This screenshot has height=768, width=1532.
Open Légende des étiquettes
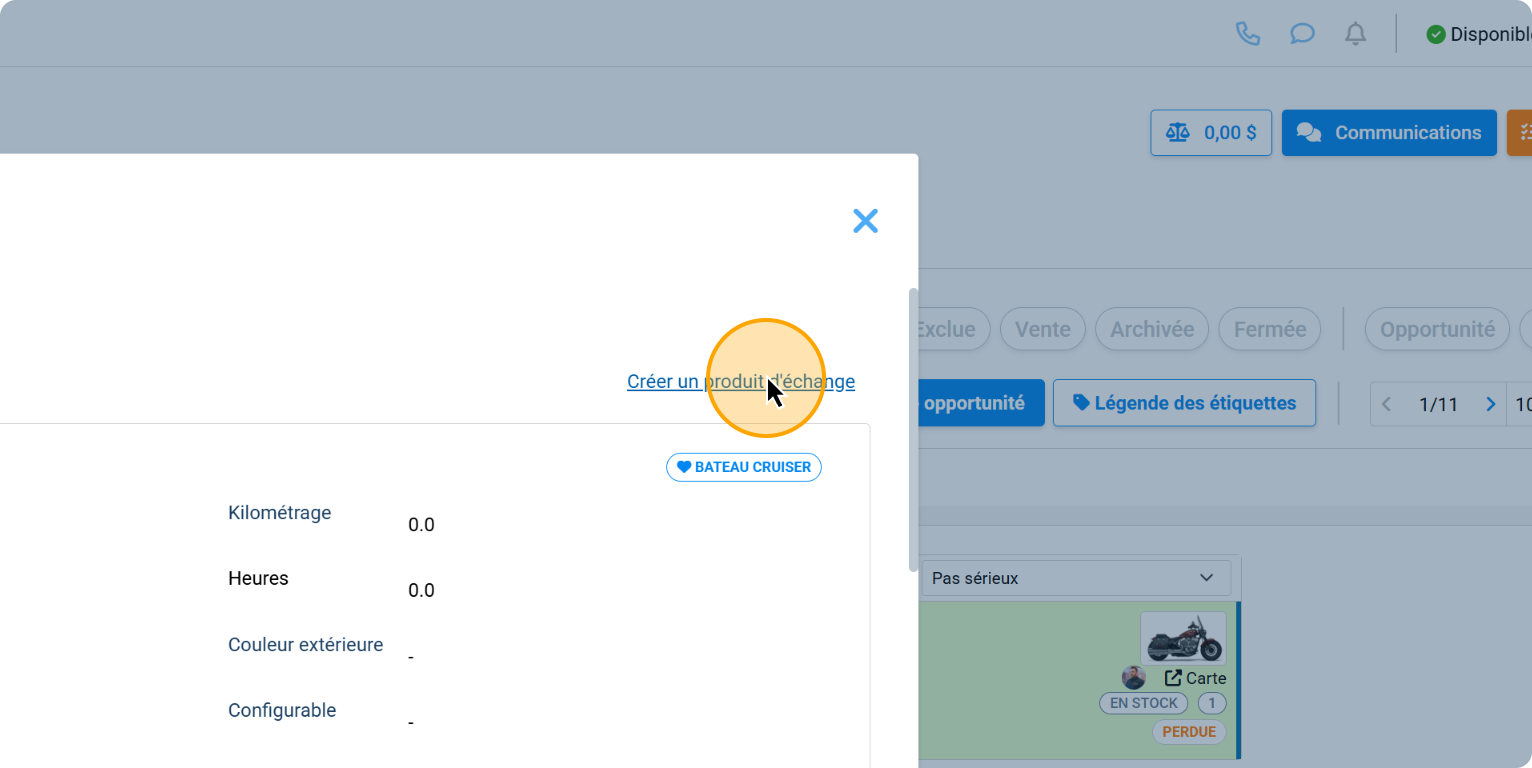tap(1184, 403)
